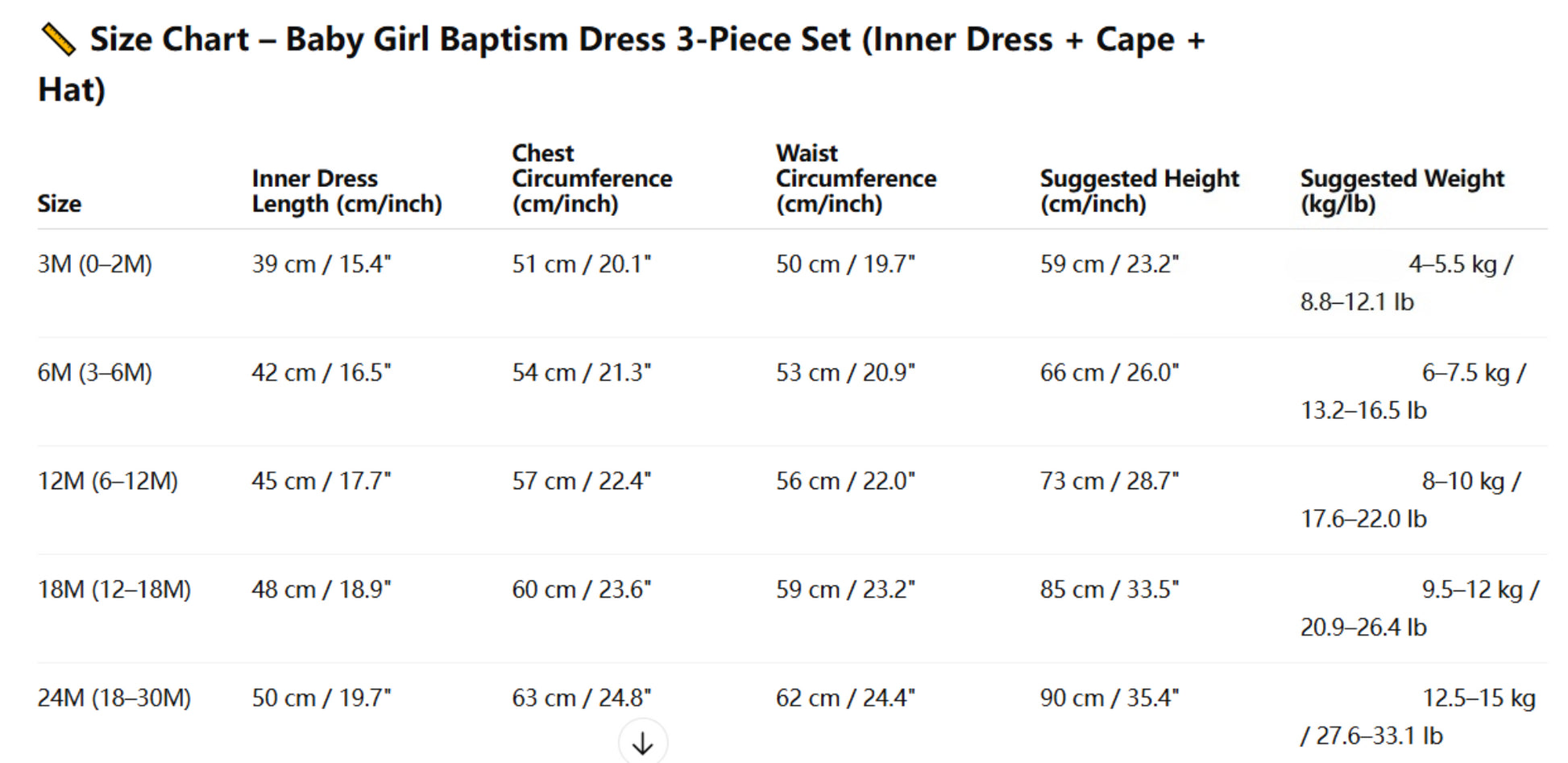This screenshot has height=763, width=1568.
Task: Select the 18M (12–18M) size row label
Action: tap(114, 590)
